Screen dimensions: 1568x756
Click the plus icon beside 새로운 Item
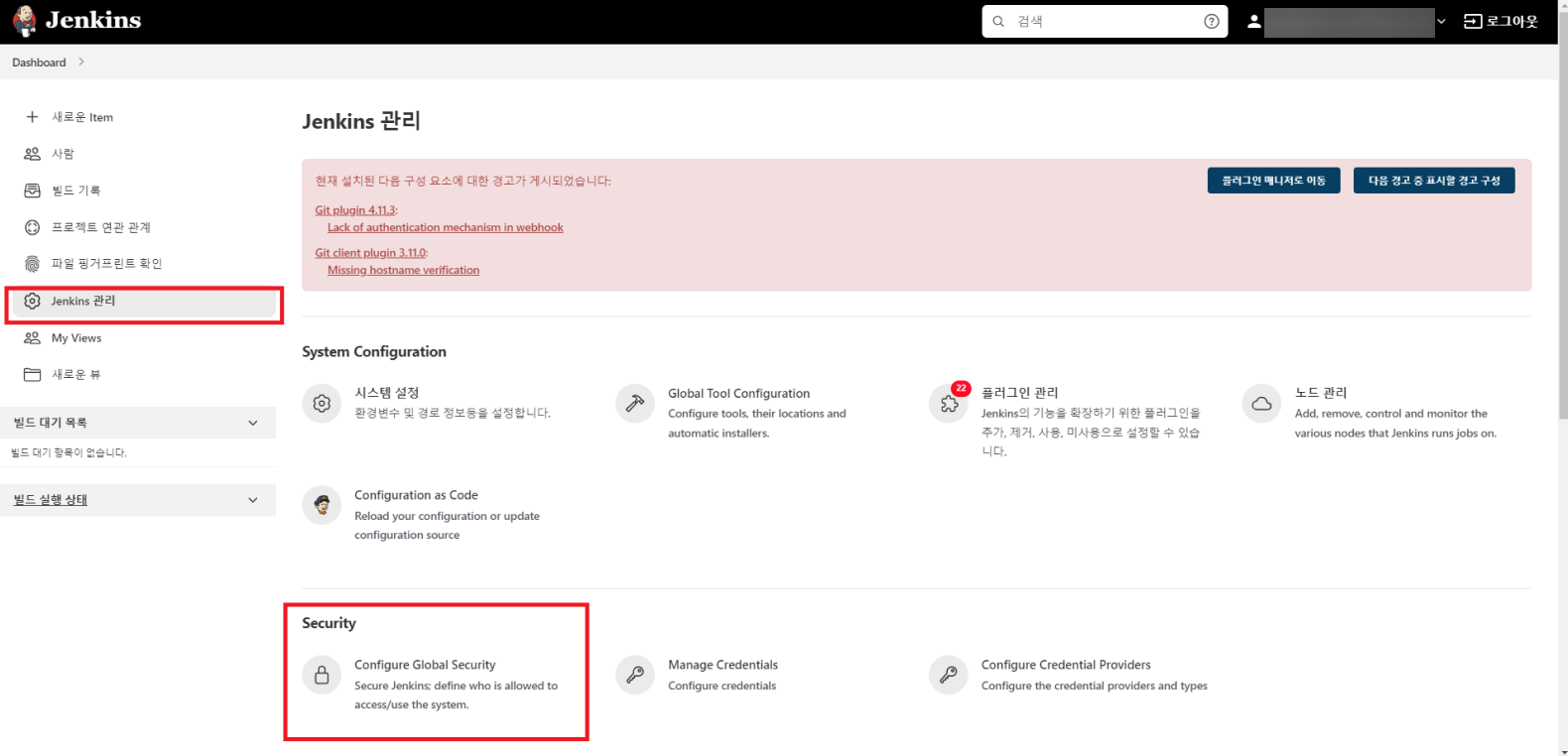pyautogui.click(x=32, y=117)
